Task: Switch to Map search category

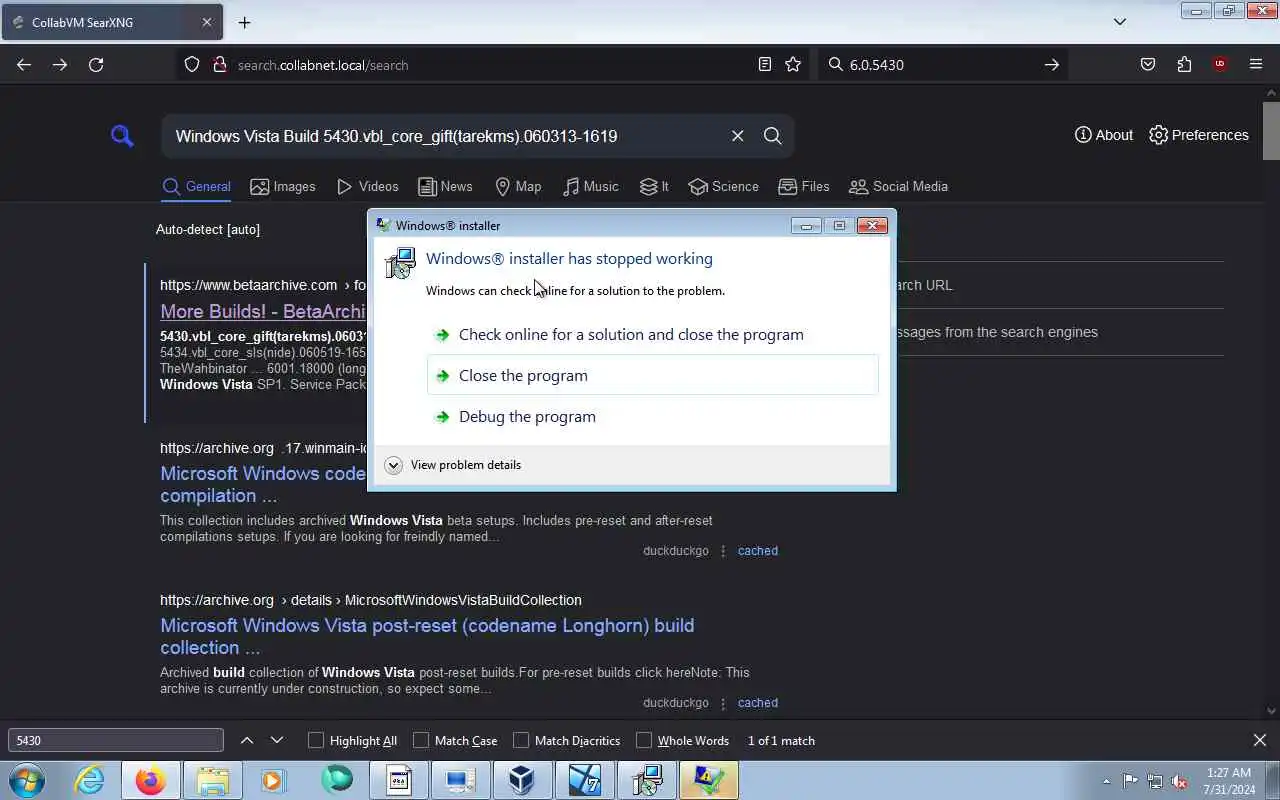Action: [518, 186]
